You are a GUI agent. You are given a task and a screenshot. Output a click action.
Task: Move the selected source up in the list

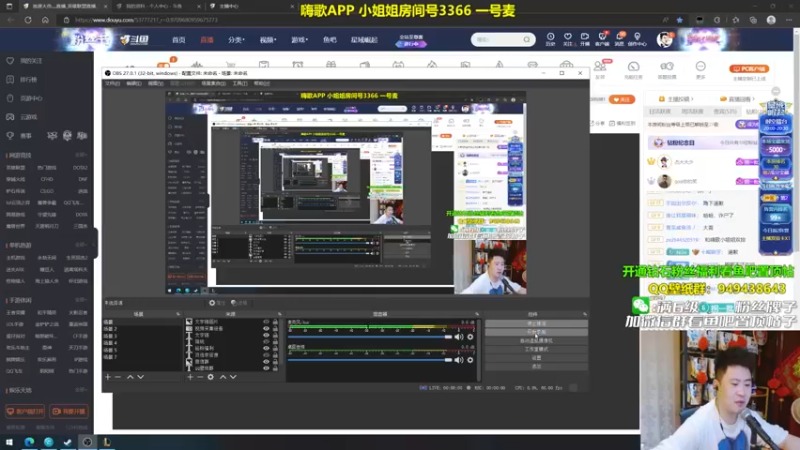[223, 377]
